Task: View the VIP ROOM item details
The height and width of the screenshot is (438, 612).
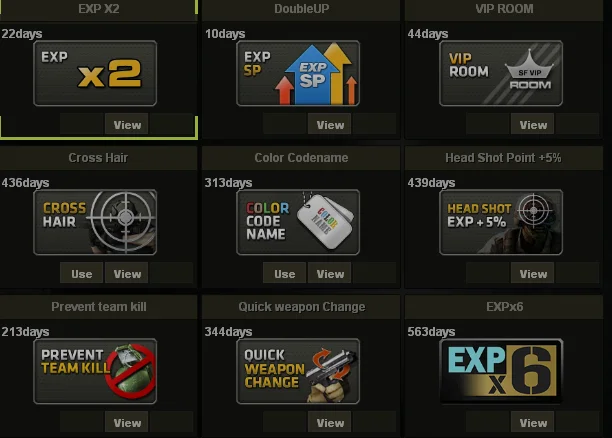Action: point(533,124)
